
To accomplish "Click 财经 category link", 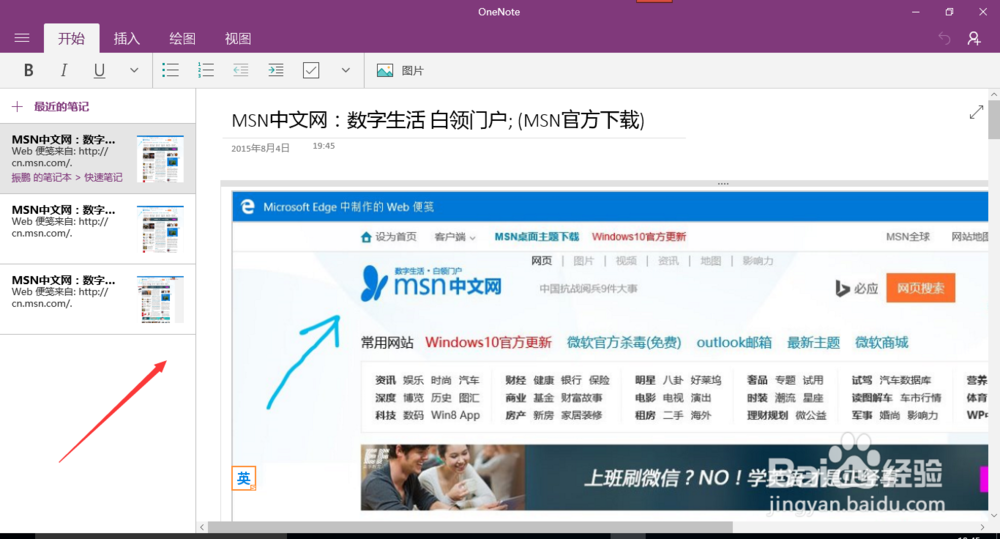I will 515,380.
